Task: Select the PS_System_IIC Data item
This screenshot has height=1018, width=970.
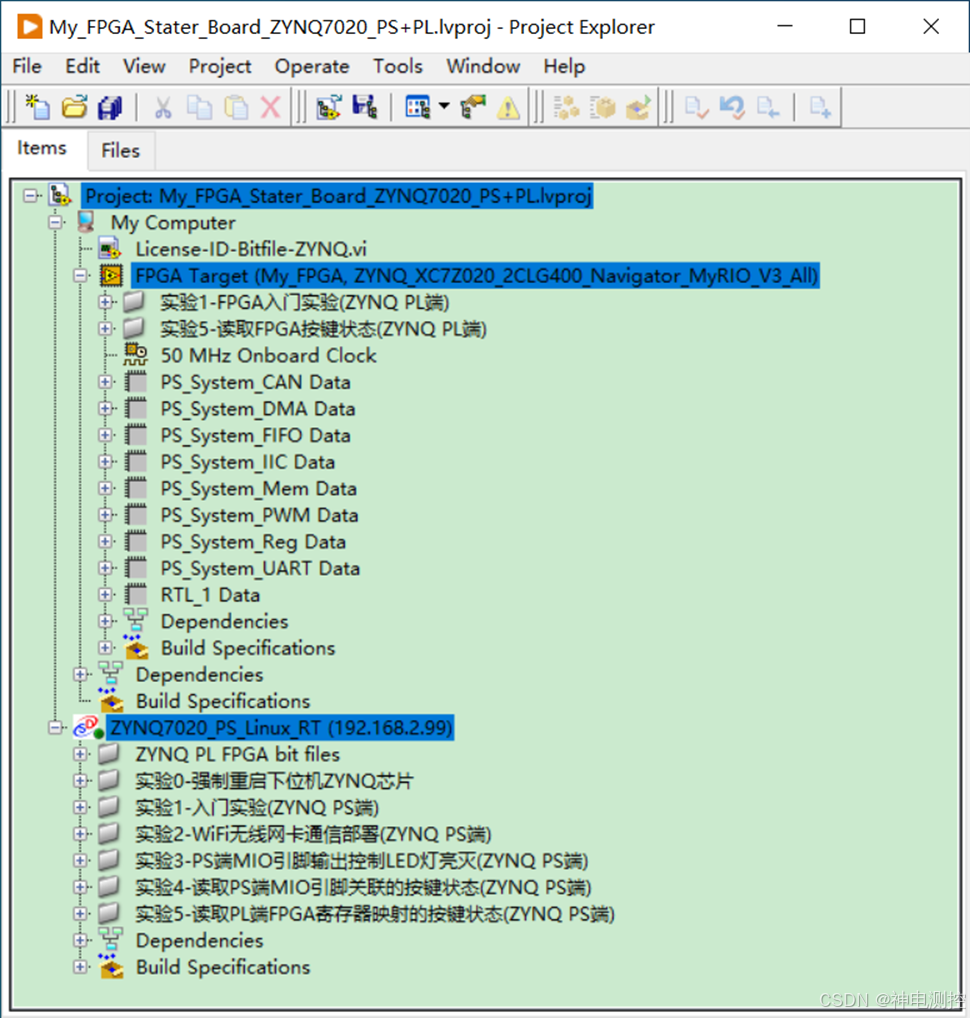Action: point(247,462)
